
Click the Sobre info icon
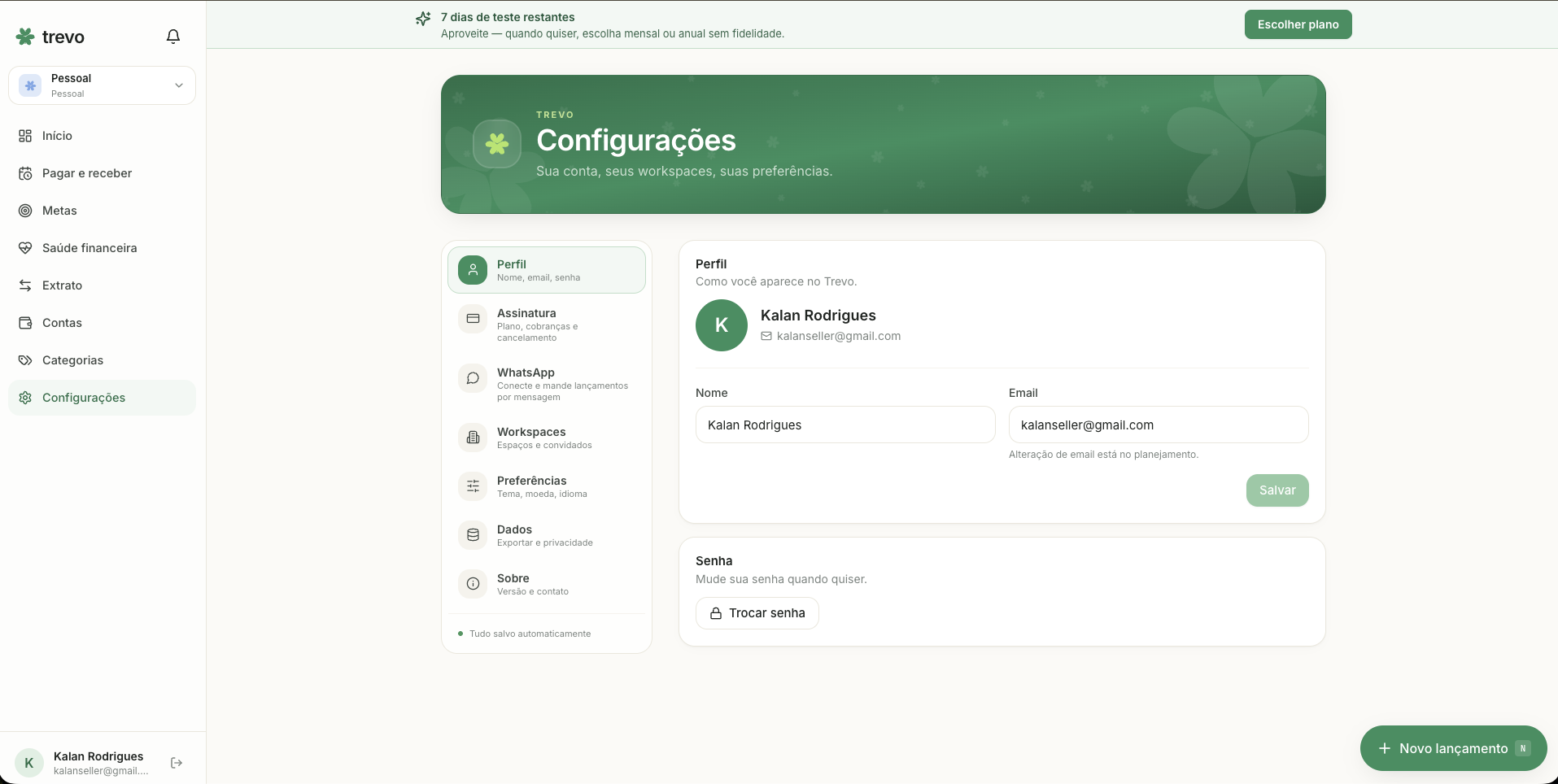(473, 584)
